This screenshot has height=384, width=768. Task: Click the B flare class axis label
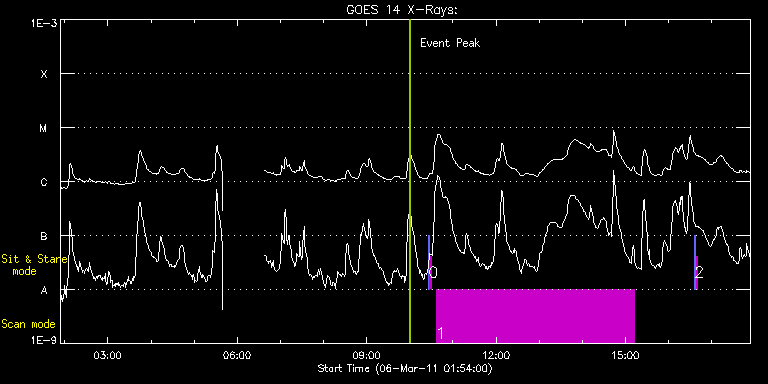click(44, 237)
